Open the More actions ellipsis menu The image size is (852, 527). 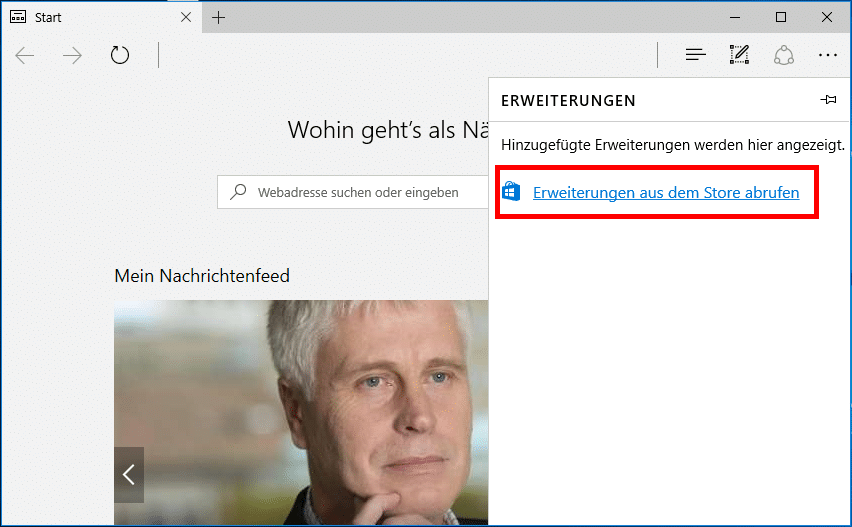[828, 55]
